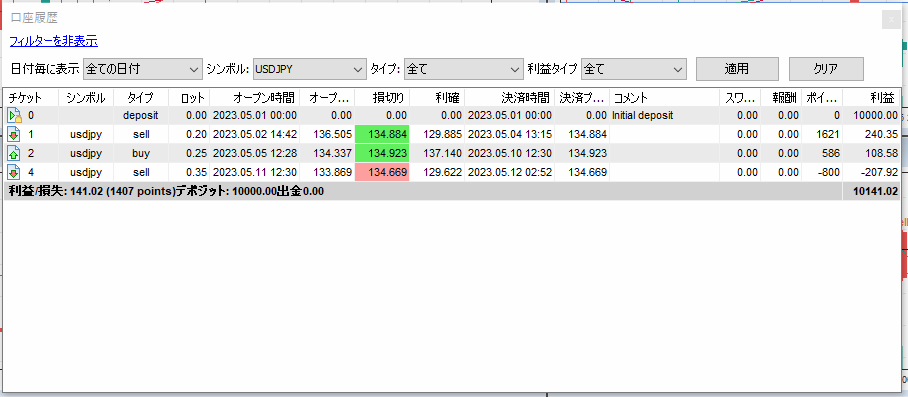Click lot size 0.20
Viewport: 908px width, 397px height.
(x=196, y=135)
